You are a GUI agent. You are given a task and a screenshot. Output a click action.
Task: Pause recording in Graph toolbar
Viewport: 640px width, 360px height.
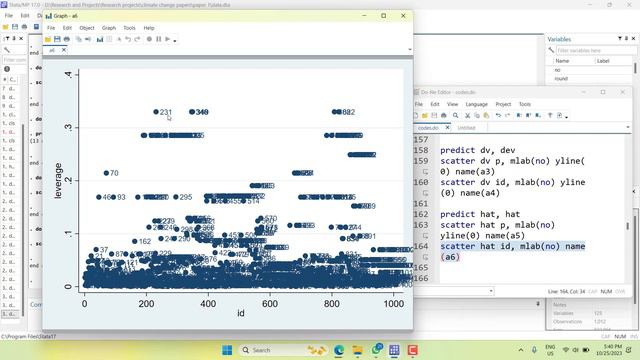(158, 39)
